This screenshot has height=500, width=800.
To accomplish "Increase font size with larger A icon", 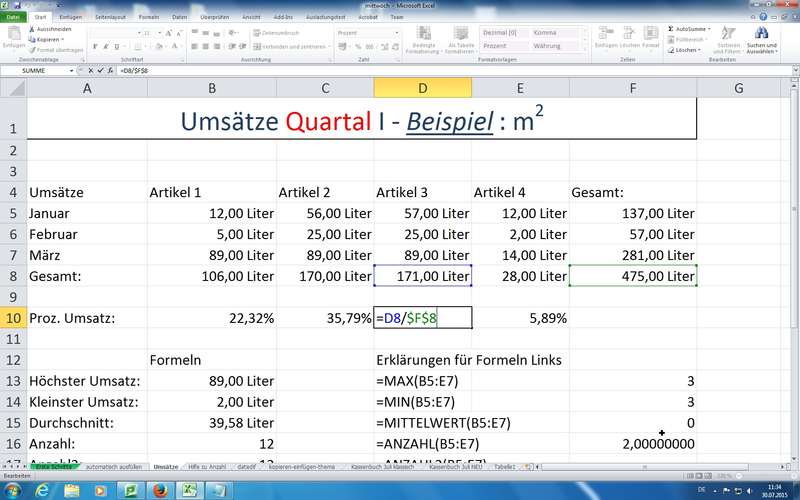I will coord(168,33).
